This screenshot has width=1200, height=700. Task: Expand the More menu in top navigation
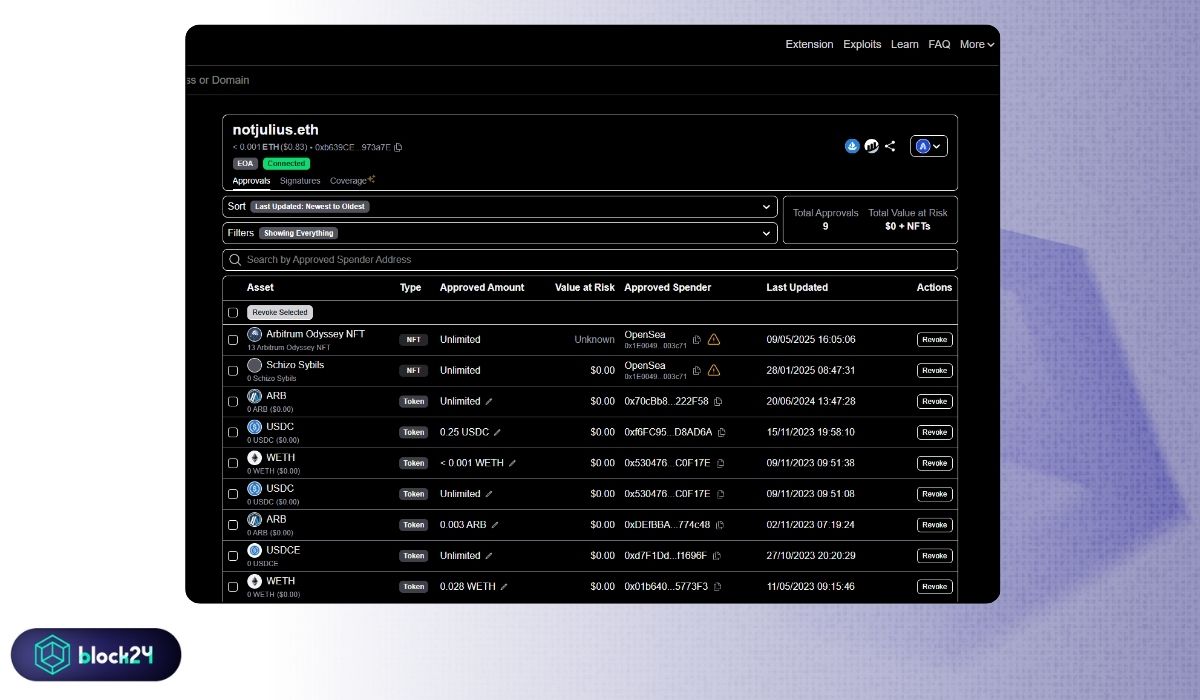(977, 44)
